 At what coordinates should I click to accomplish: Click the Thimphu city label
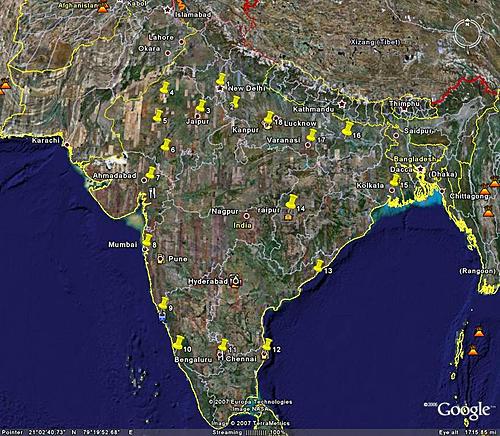coord(404,103)
